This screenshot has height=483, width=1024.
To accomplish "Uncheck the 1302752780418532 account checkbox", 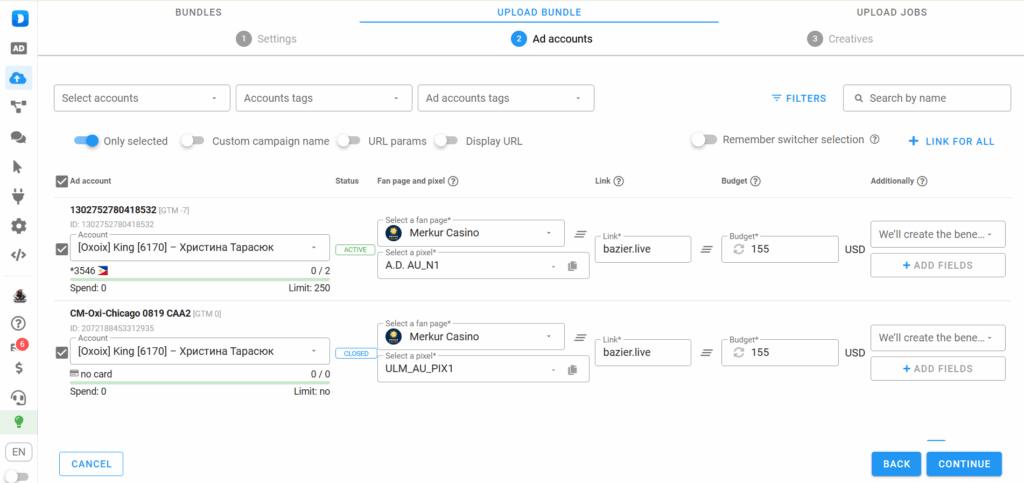I will (62, 249).
